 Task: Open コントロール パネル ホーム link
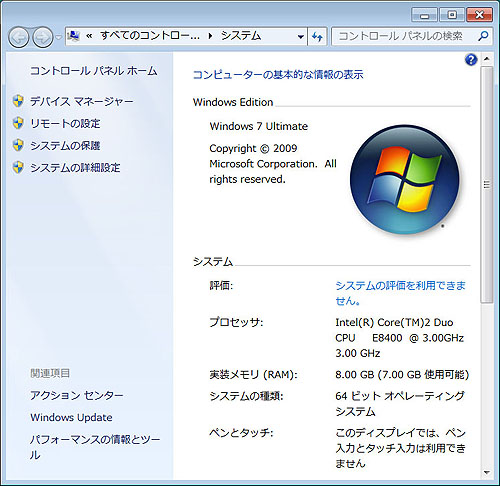[94, 71]
